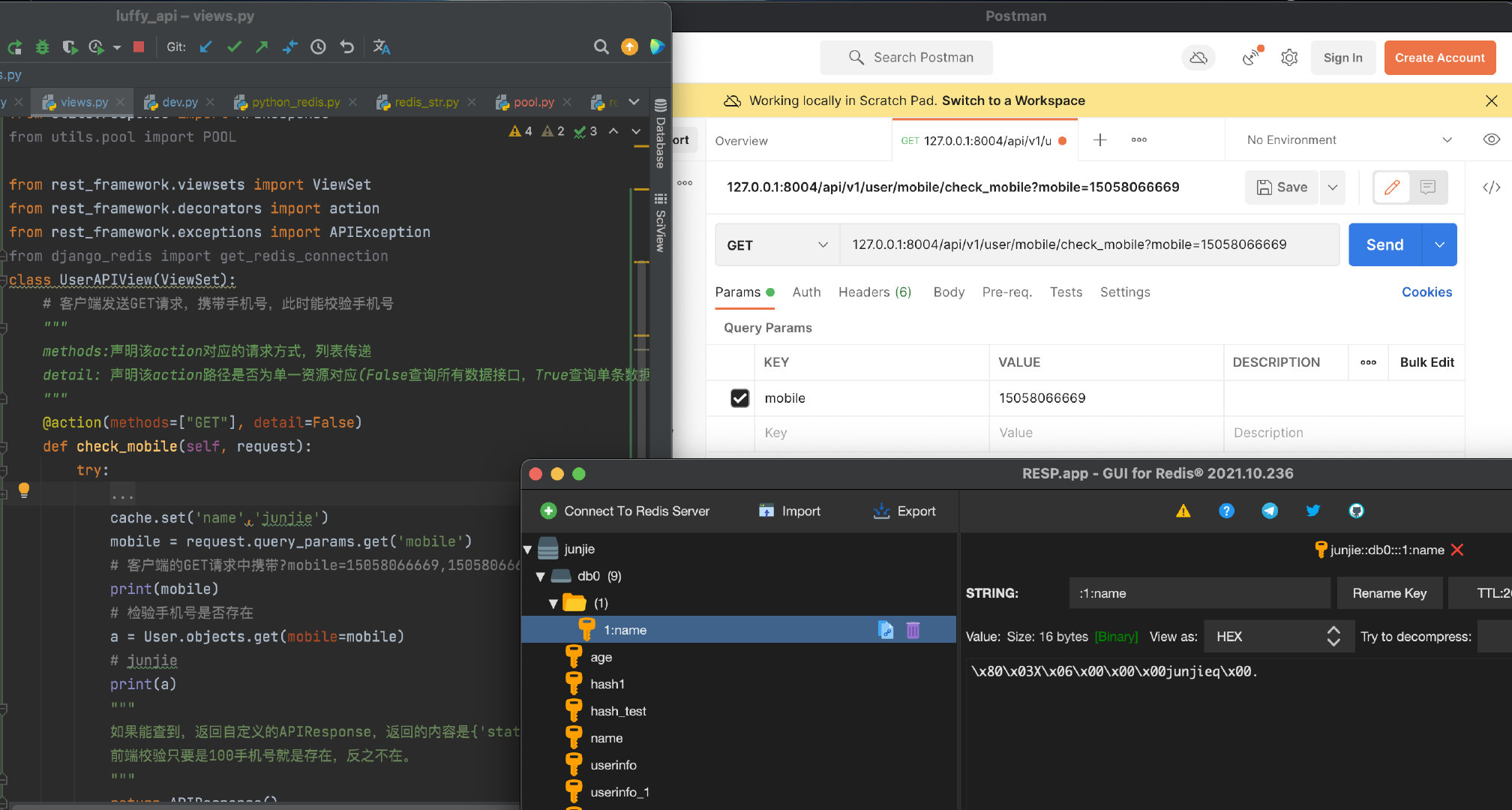
Task: Dismiss the Scratch Pad banner
Action: [1491, 100]
